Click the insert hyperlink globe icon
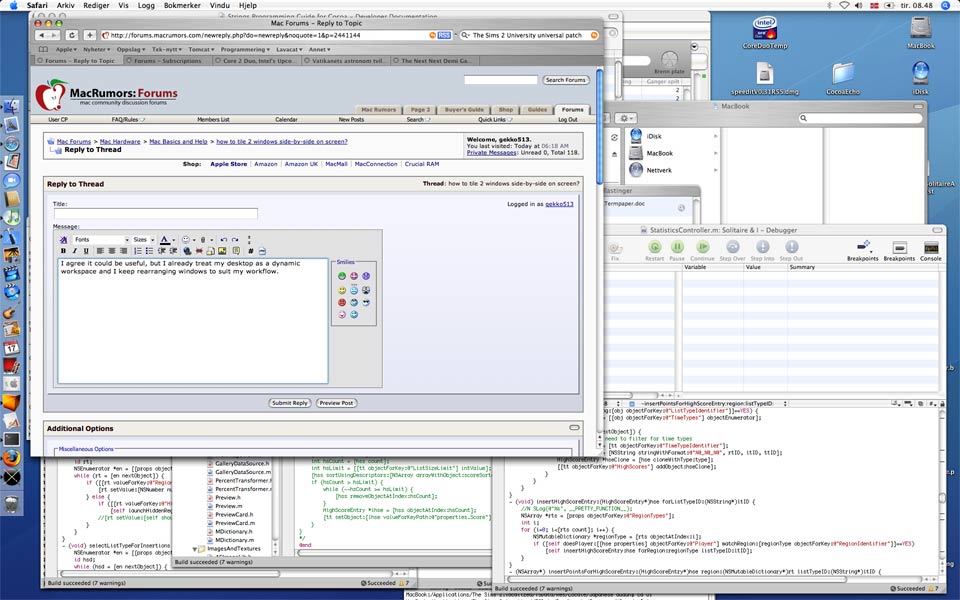Image resolution: width=960 pixels, height=600 pixels. (187, 251)
